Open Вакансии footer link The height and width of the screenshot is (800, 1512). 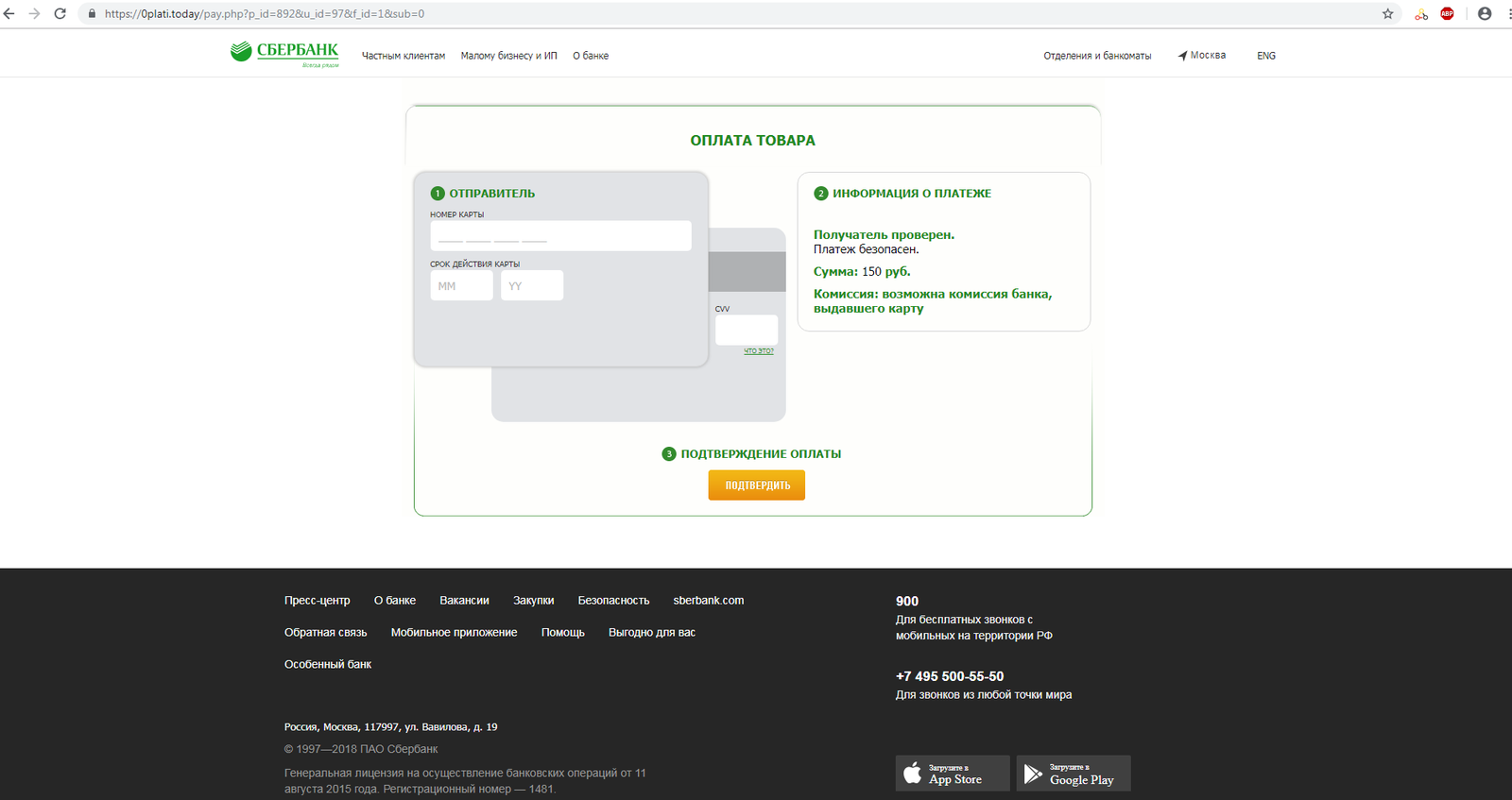click(x=464, y=601)
